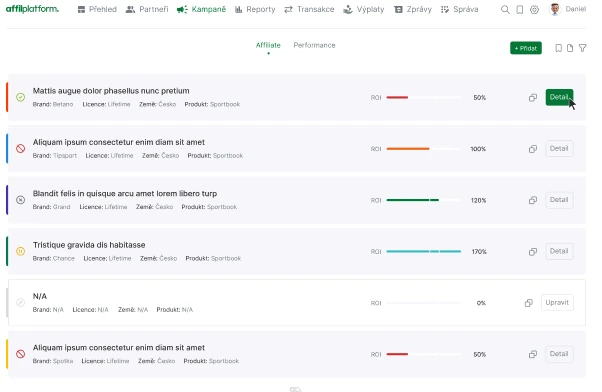Viewport: 602px width, 392px height.
Task: Open Výplaty section
Action: coord(364,9)
